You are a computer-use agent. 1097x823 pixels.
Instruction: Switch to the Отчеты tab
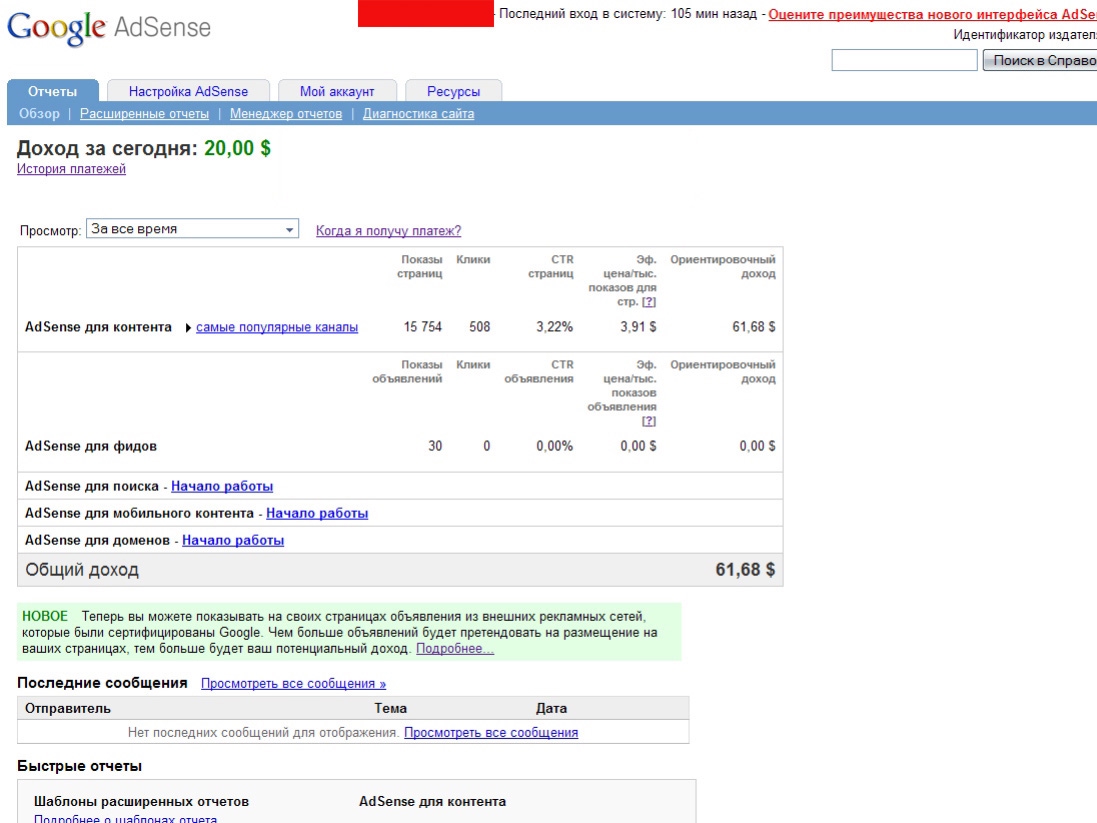coord(52,91)
